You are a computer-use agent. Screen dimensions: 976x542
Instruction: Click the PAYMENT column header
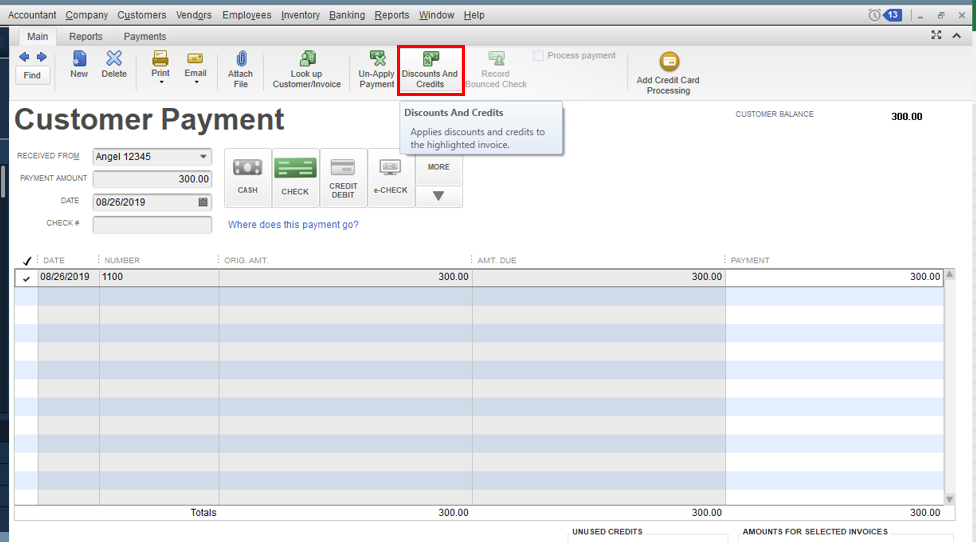[x=750, y=261]
